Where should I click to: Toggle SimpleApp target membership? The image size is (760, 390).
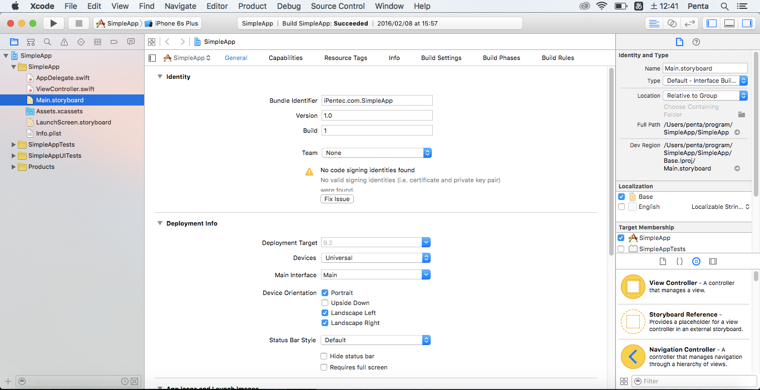click(621, 238)
